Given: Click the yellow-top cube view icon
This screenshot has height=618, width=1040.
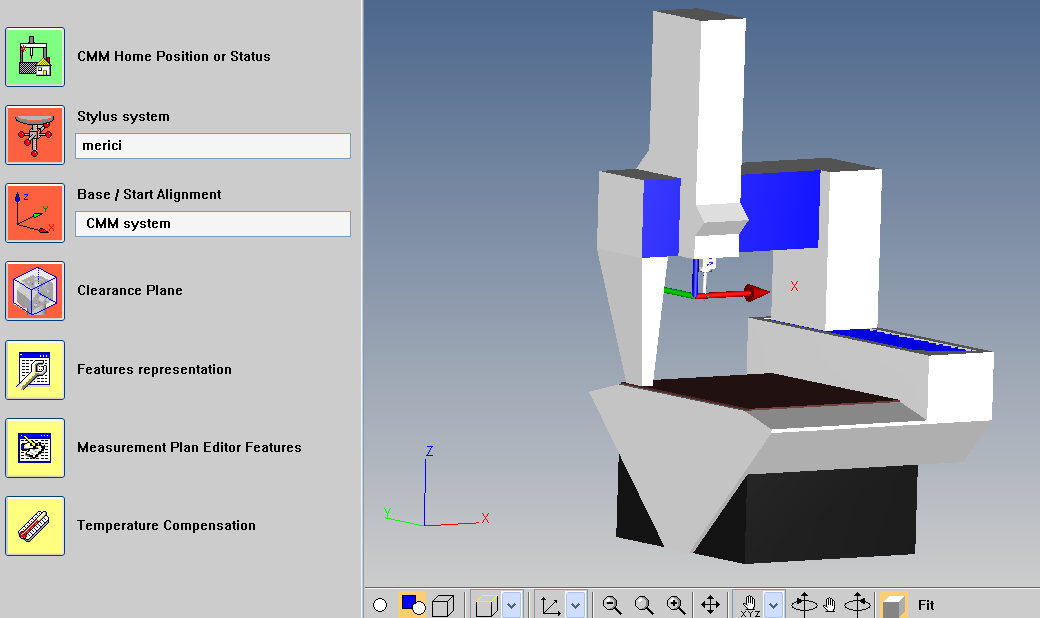Looking at the screenshot, I should [x=487, y=605].
